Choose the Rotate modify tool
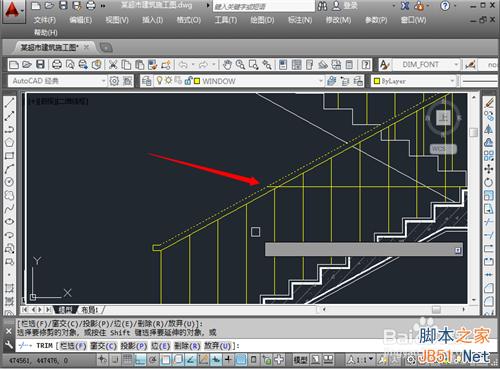Viewport: 500px width, 370px height. click(489, 182)
